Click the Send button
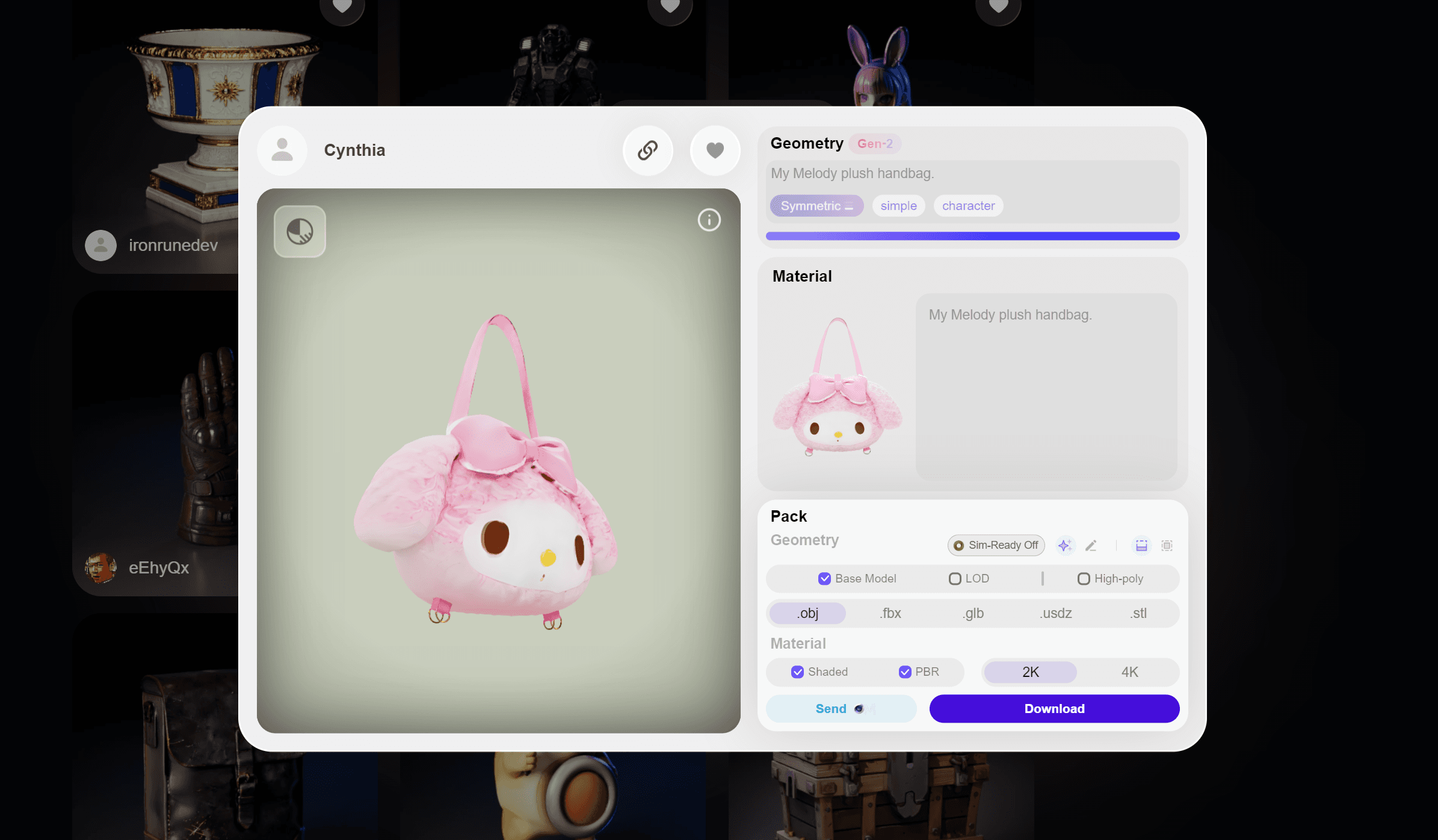1438x840 pixels. tap(841, 709)
